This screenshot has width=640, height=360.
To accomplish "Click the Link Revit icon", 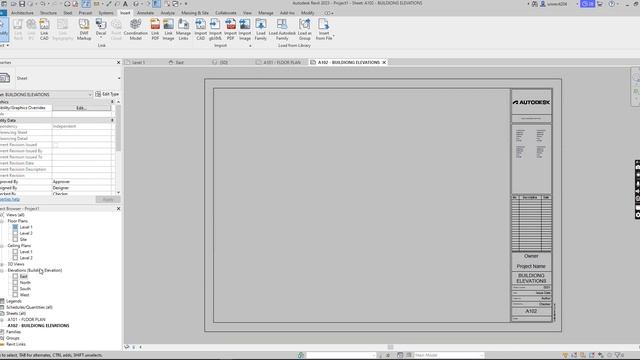I will tap(18, 29).
